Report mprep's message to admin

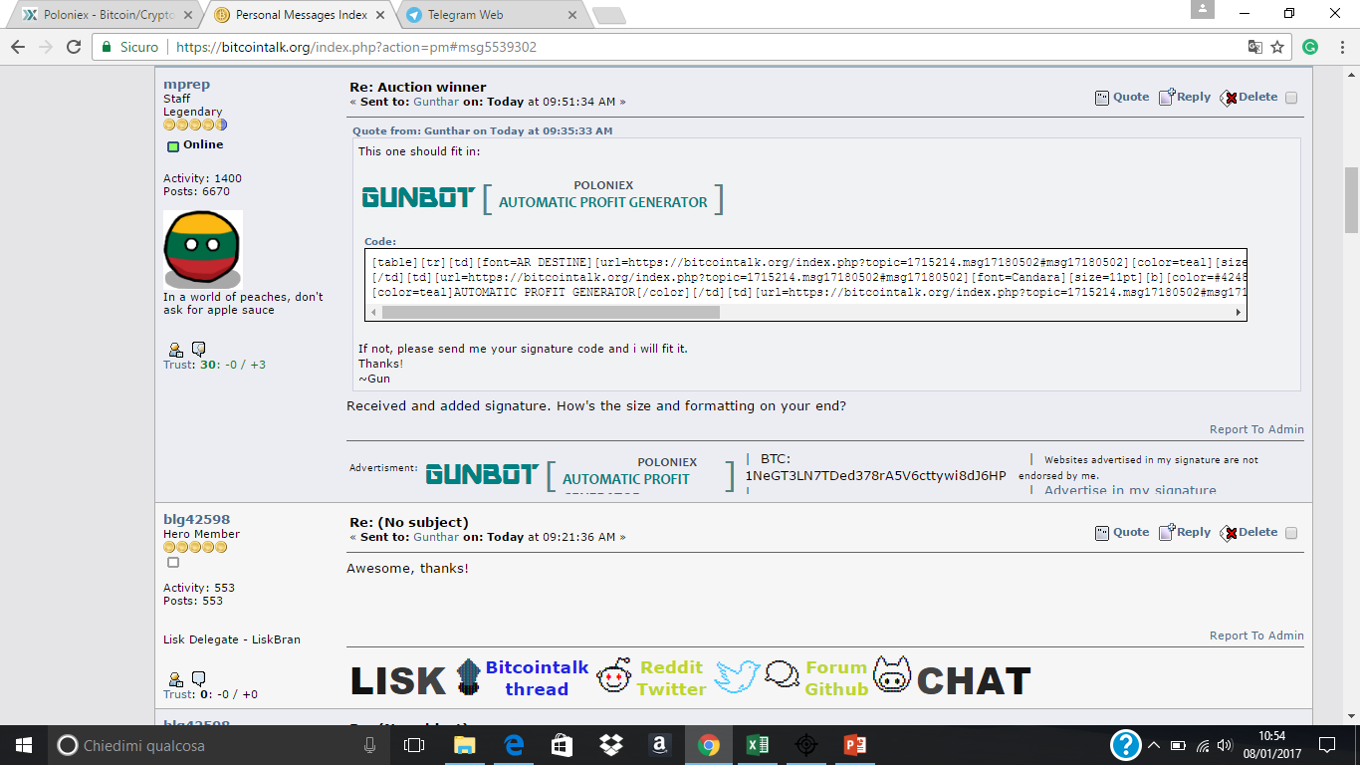(x=1256, y=429)
